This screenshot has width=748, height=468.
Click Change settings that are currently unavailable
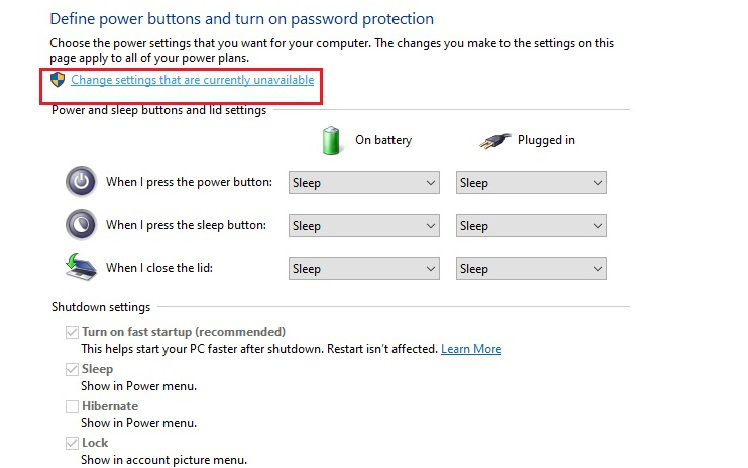[192, 80]
